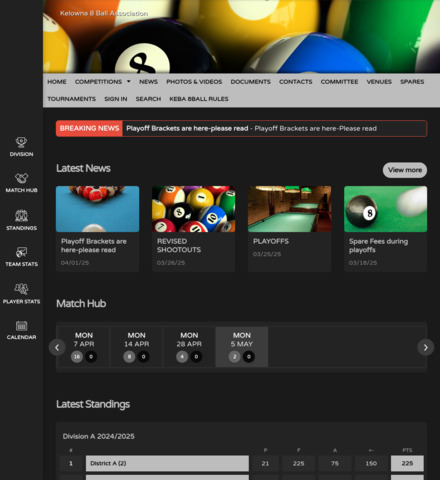Click the 'PLAYOFFS' card title
Screen dimensions: 440x480
[271, 241]
